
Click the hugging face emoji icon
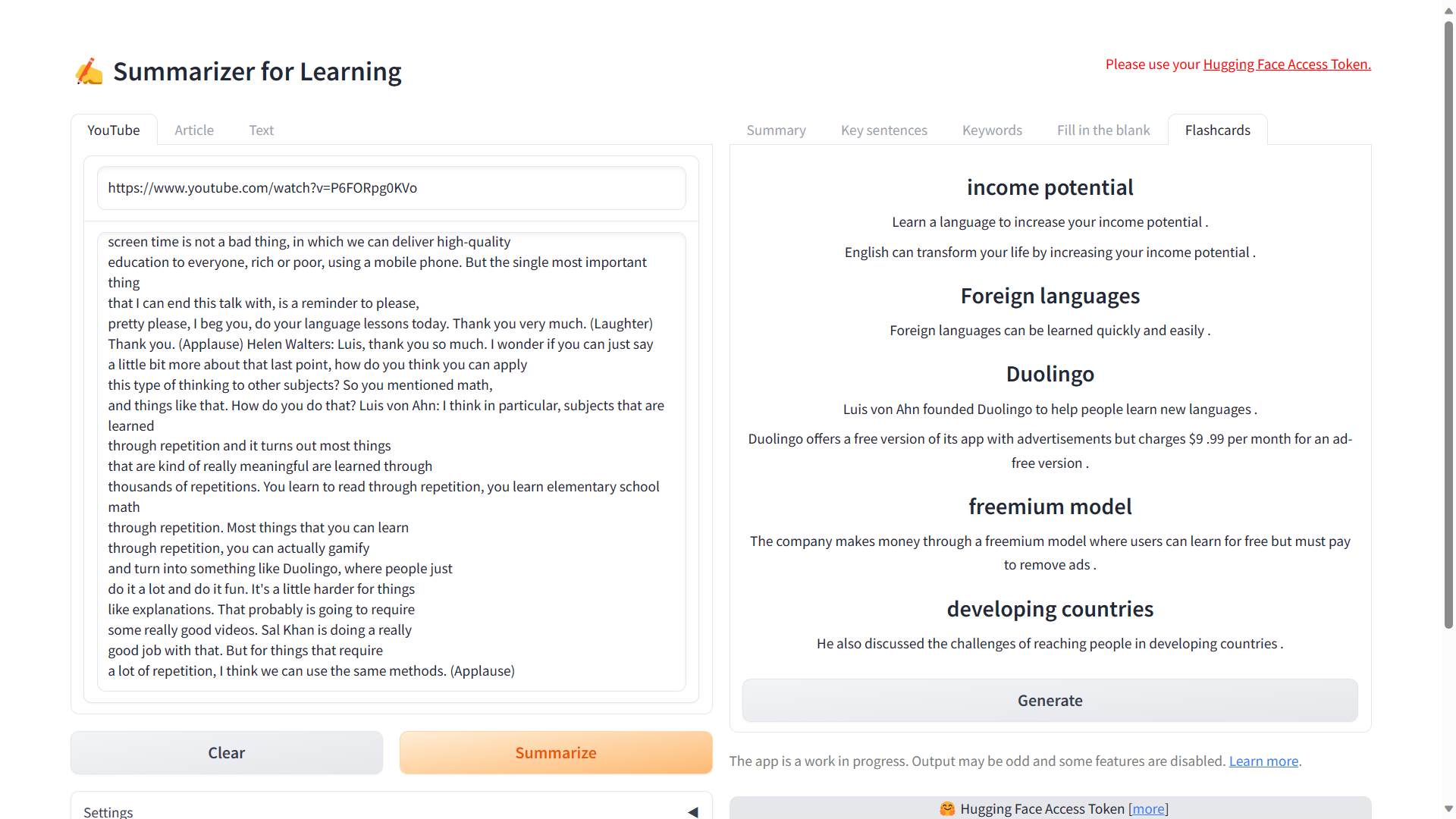947,808
